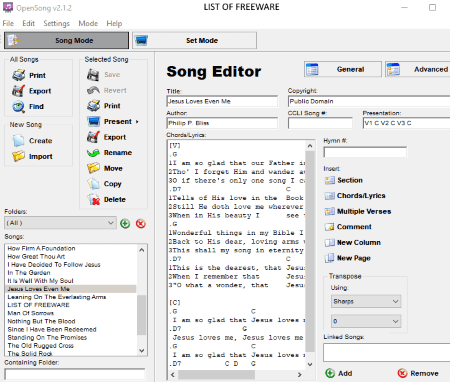Add a linked song
Viewport: 450px width, 382px height.
(x=339, y=373)
